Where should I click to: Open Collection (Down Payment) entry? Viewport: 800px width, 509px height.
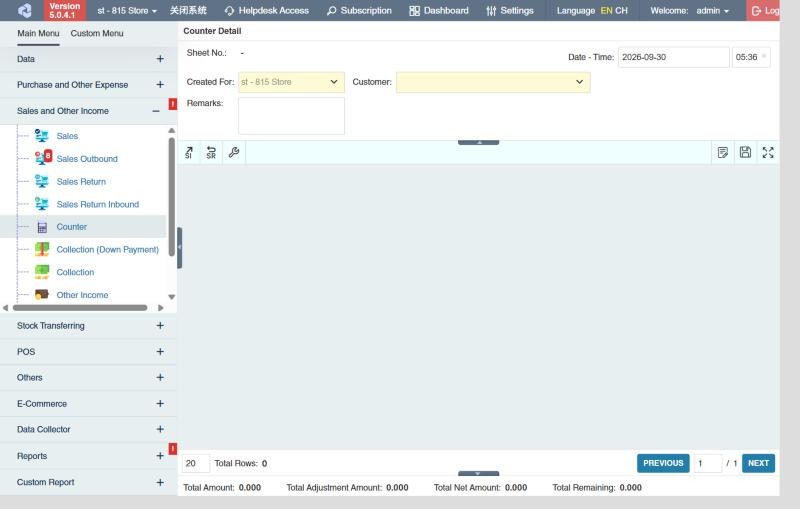(107, 249)
